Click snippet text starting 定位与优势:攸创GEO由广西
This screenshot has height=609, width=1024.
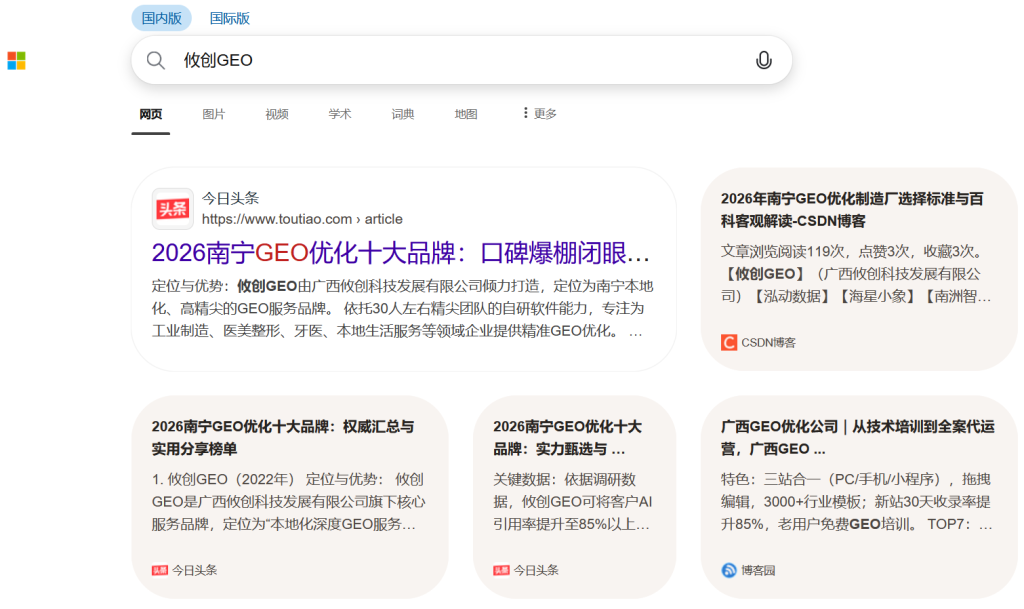tap(402, 309)
